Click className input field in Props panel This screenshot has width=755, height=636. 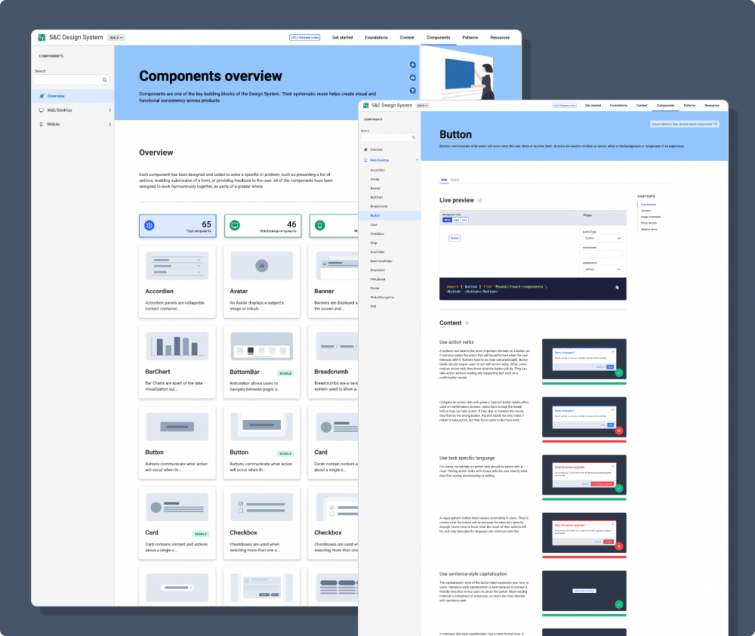click(603, 254)
